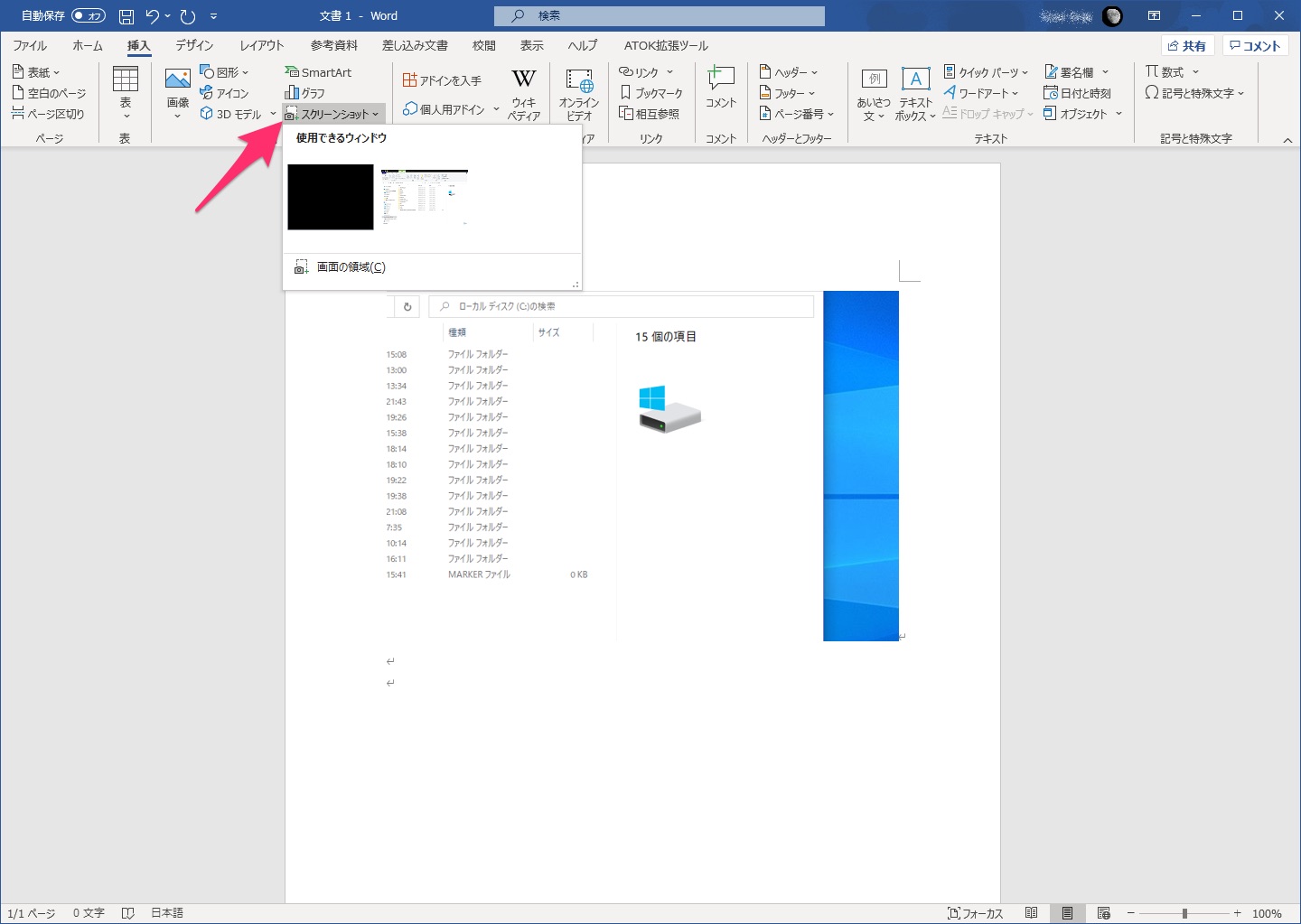This screenshot has width=1301, height=924.
Task: Click the Redo icon in title bar
Action: (188, 15)
